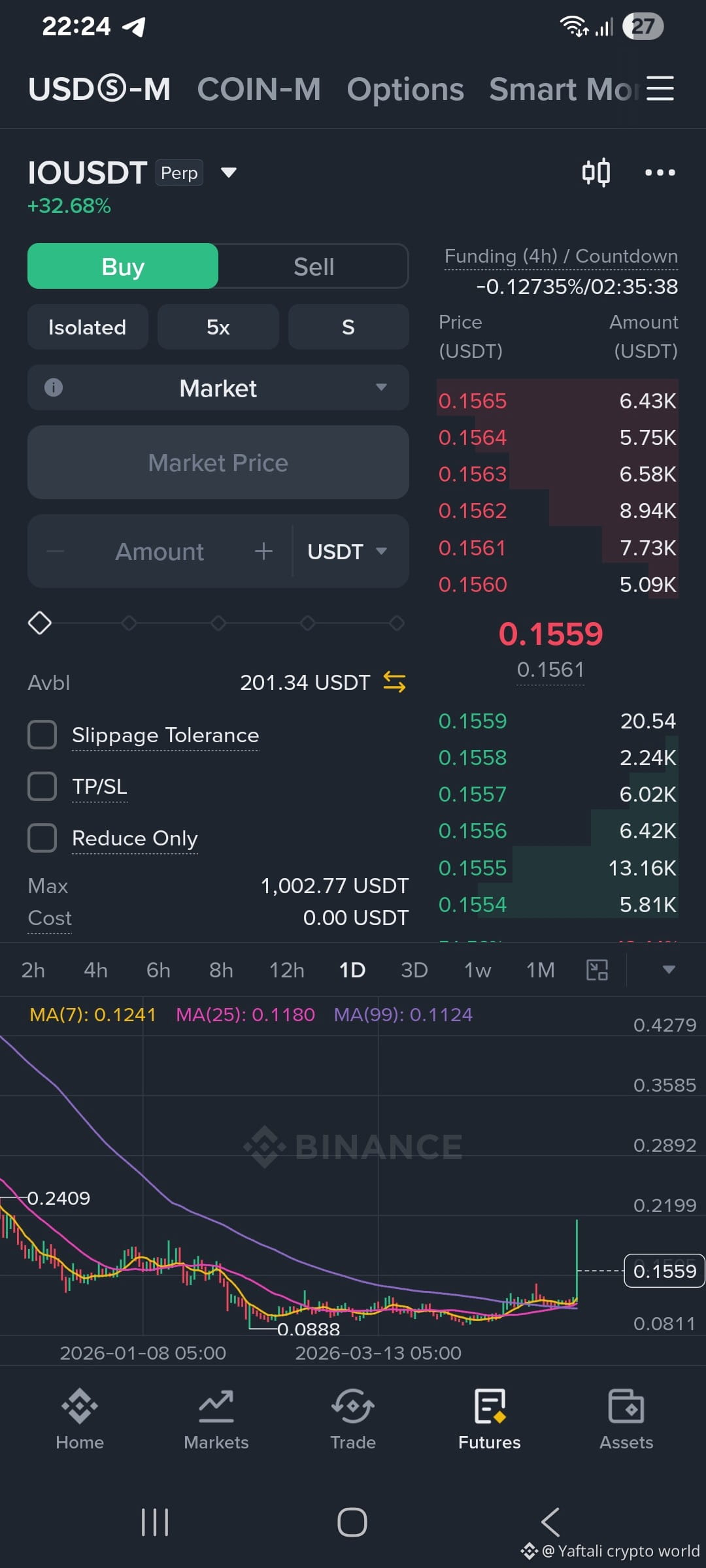Set amount slider to 75% marker
The width and height of the screenshot is (706, 1568).
[307, 623]
